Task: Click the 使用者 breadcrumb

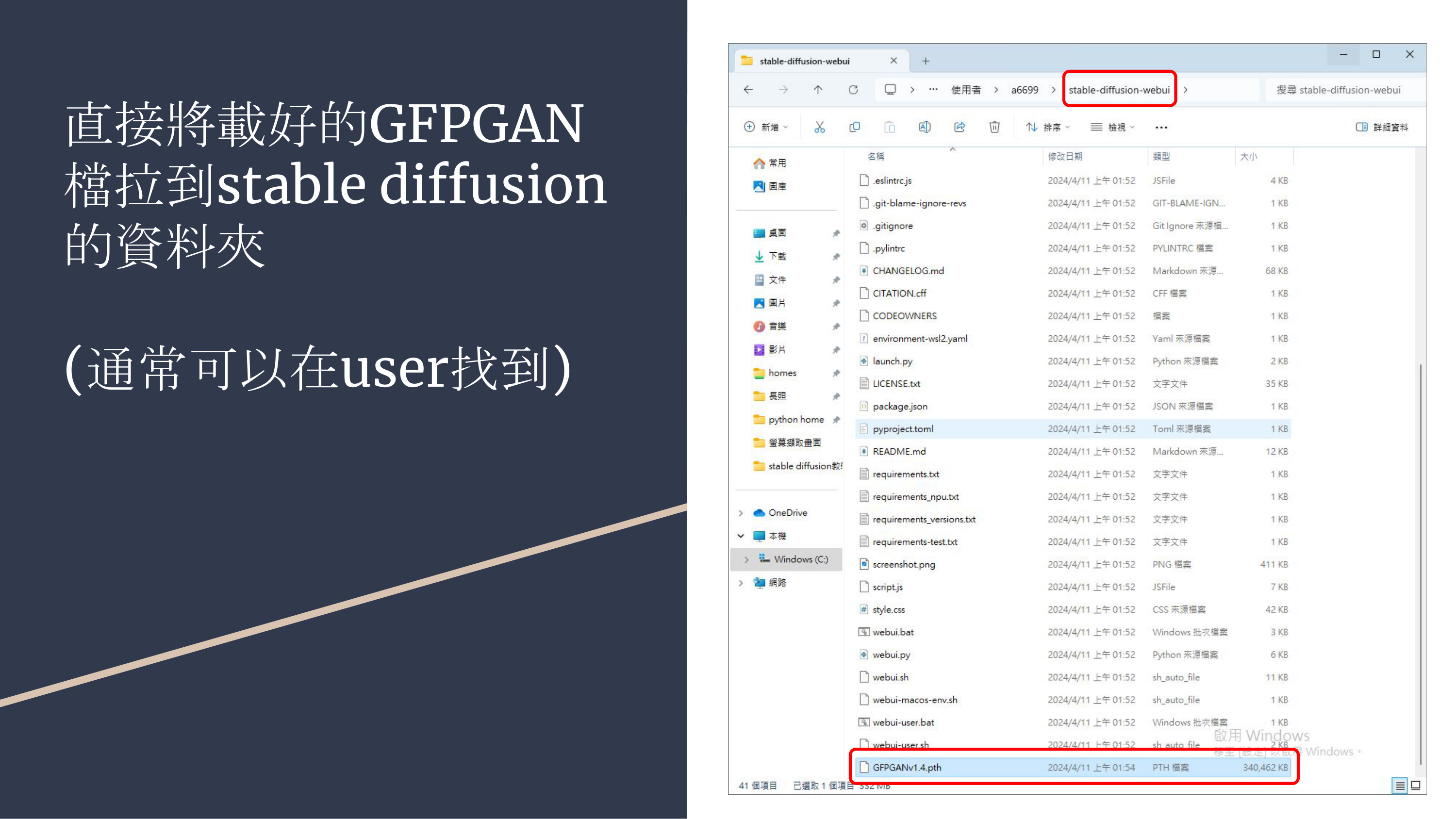Action: coord(966,89)
